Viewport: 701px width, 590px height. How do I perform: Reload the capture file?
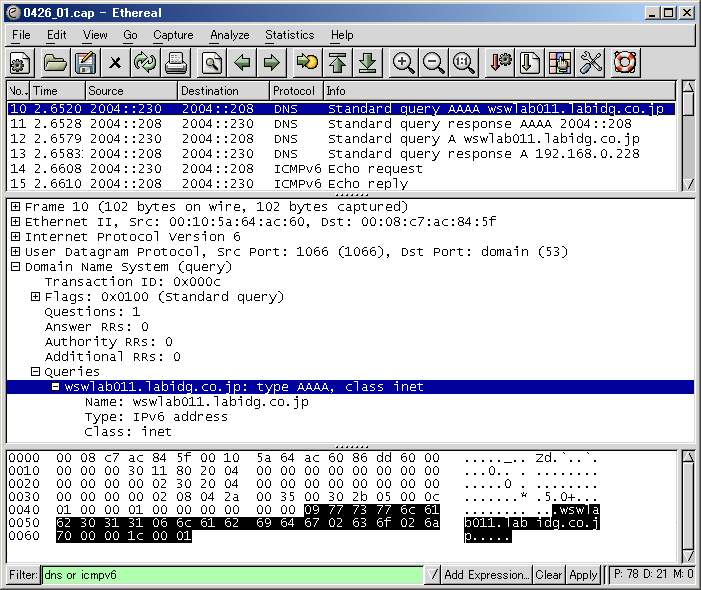point(145,63)
